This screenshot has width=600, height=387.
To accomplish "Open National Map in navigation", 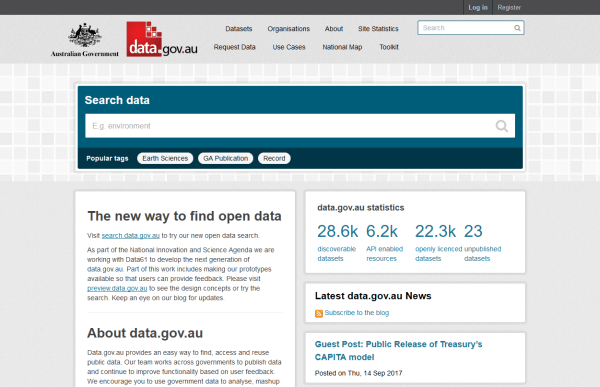I will pyautogui.click(x=342, y=47).
